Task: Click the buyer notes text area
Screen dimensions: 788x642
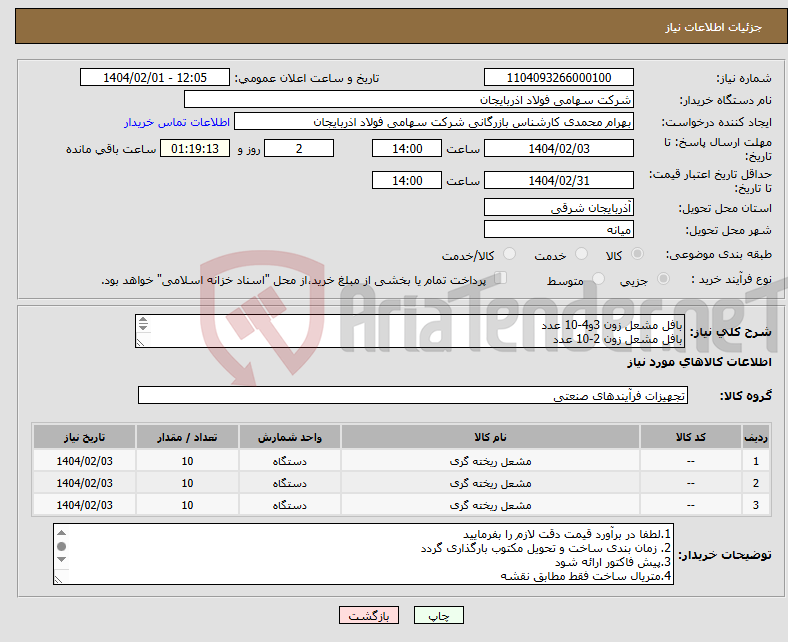Action: pyautogui.click(x=363, y=554)
